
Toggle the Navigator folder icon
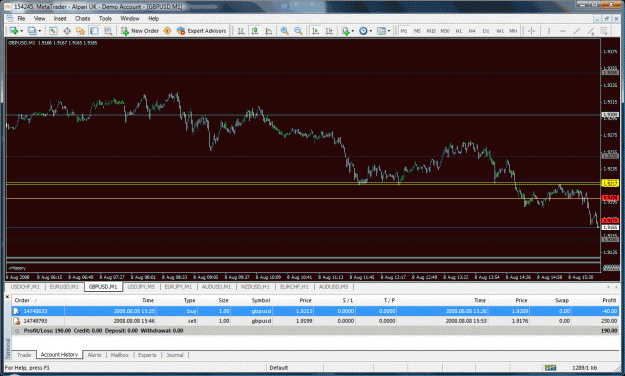[81, 31]
